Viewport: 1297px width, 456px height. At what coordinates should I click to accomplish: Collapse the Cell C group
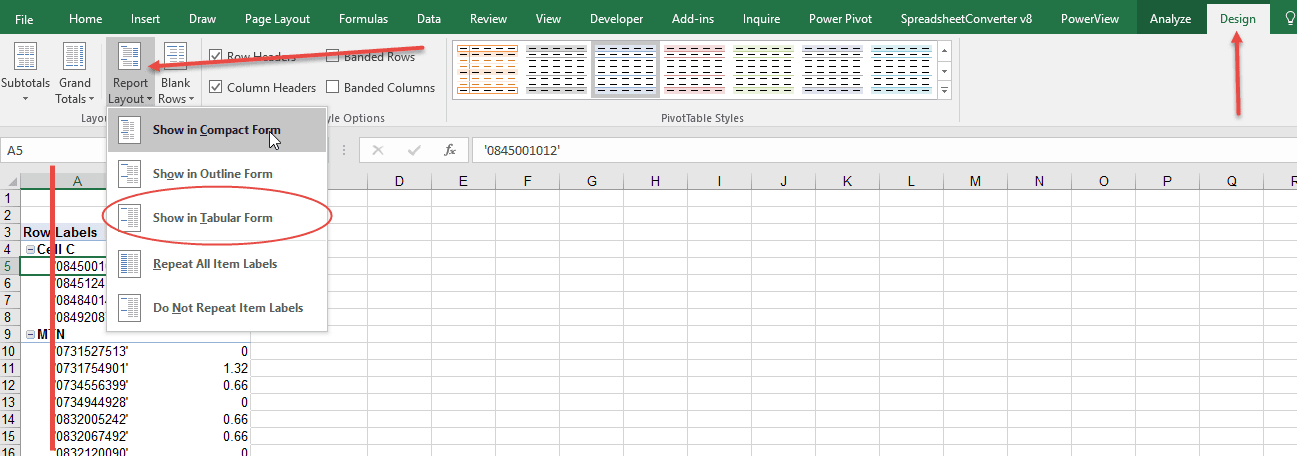click(x=30, y=249)
